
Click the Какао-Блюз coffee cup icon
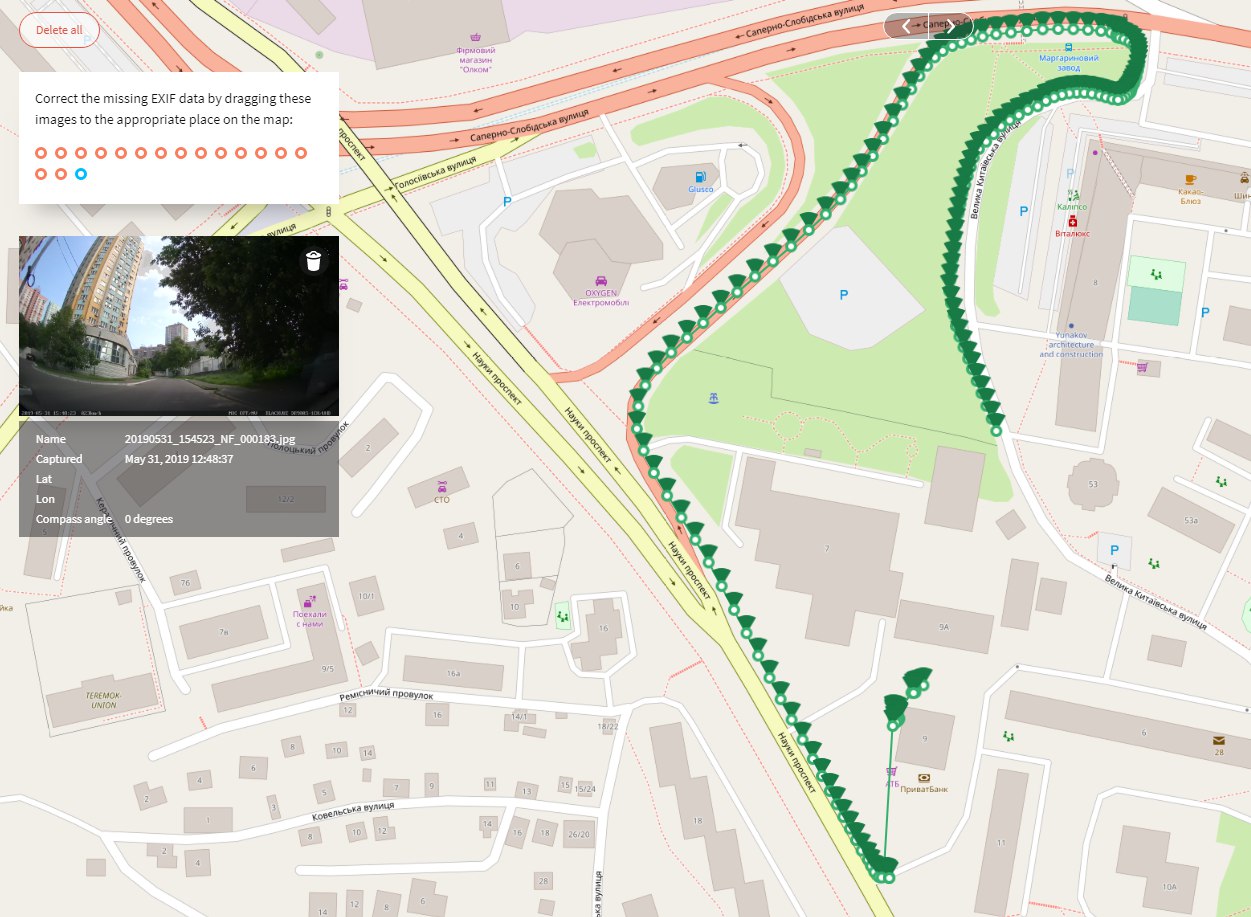[x=1190, y=179]
